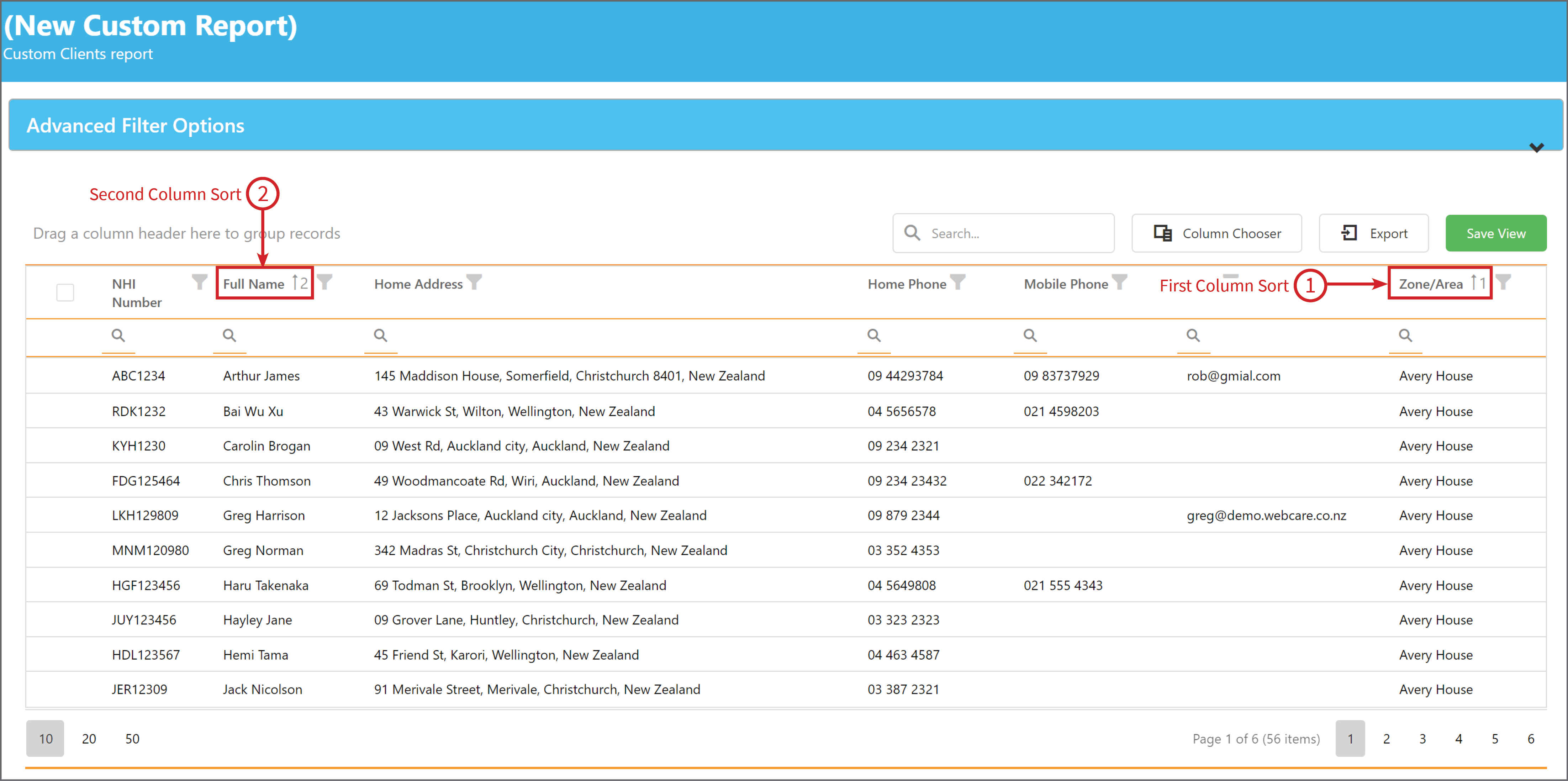Sort by the Full Name column header
The width and height of the screenshot is (1568, 781).
coord(253,284)
